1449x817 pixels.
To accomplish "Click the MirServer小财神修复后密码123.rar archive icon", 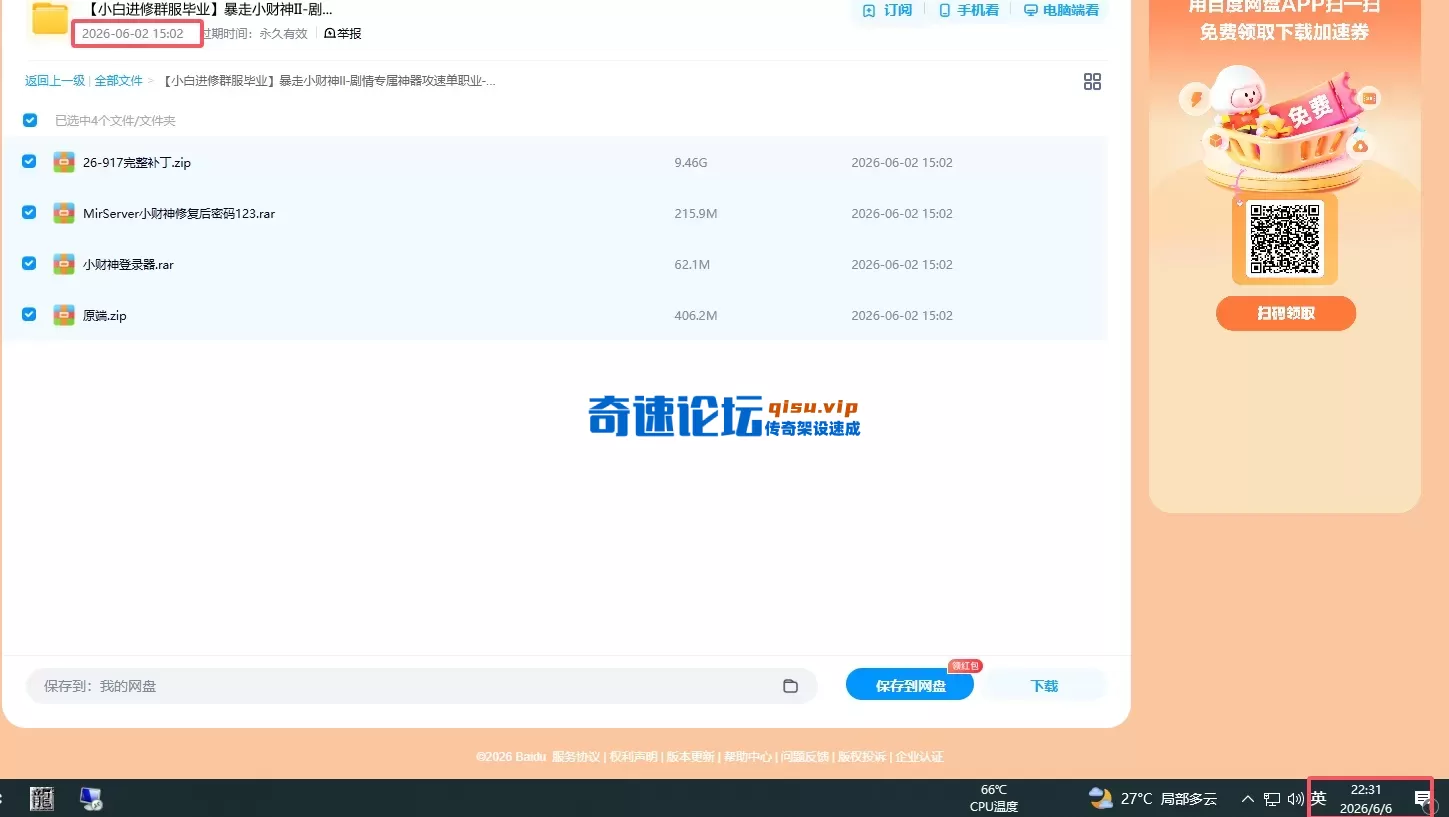I will pos(64,213).
